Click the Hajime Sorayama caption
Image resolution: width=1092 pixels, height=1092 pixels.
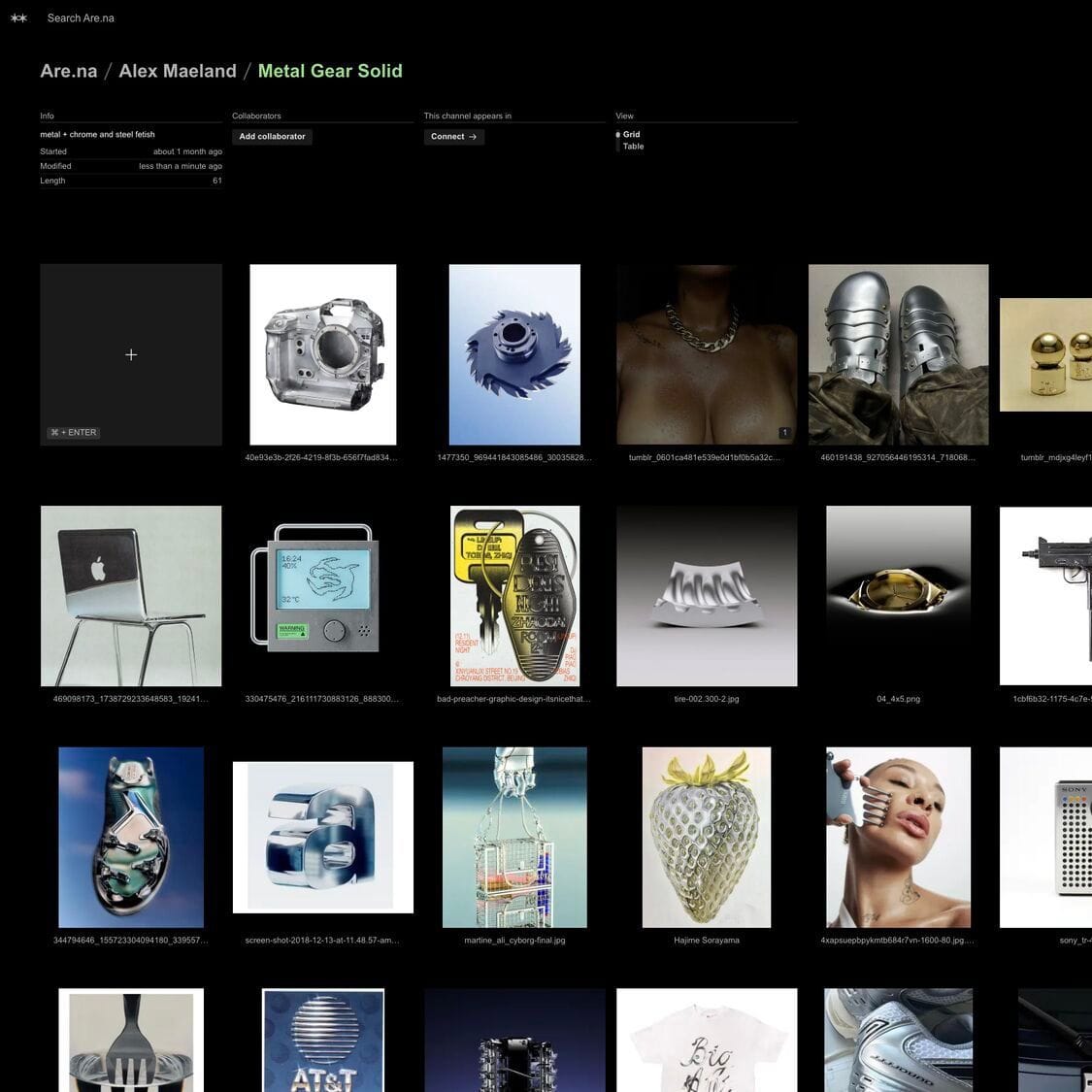click(x=707, y=941)
